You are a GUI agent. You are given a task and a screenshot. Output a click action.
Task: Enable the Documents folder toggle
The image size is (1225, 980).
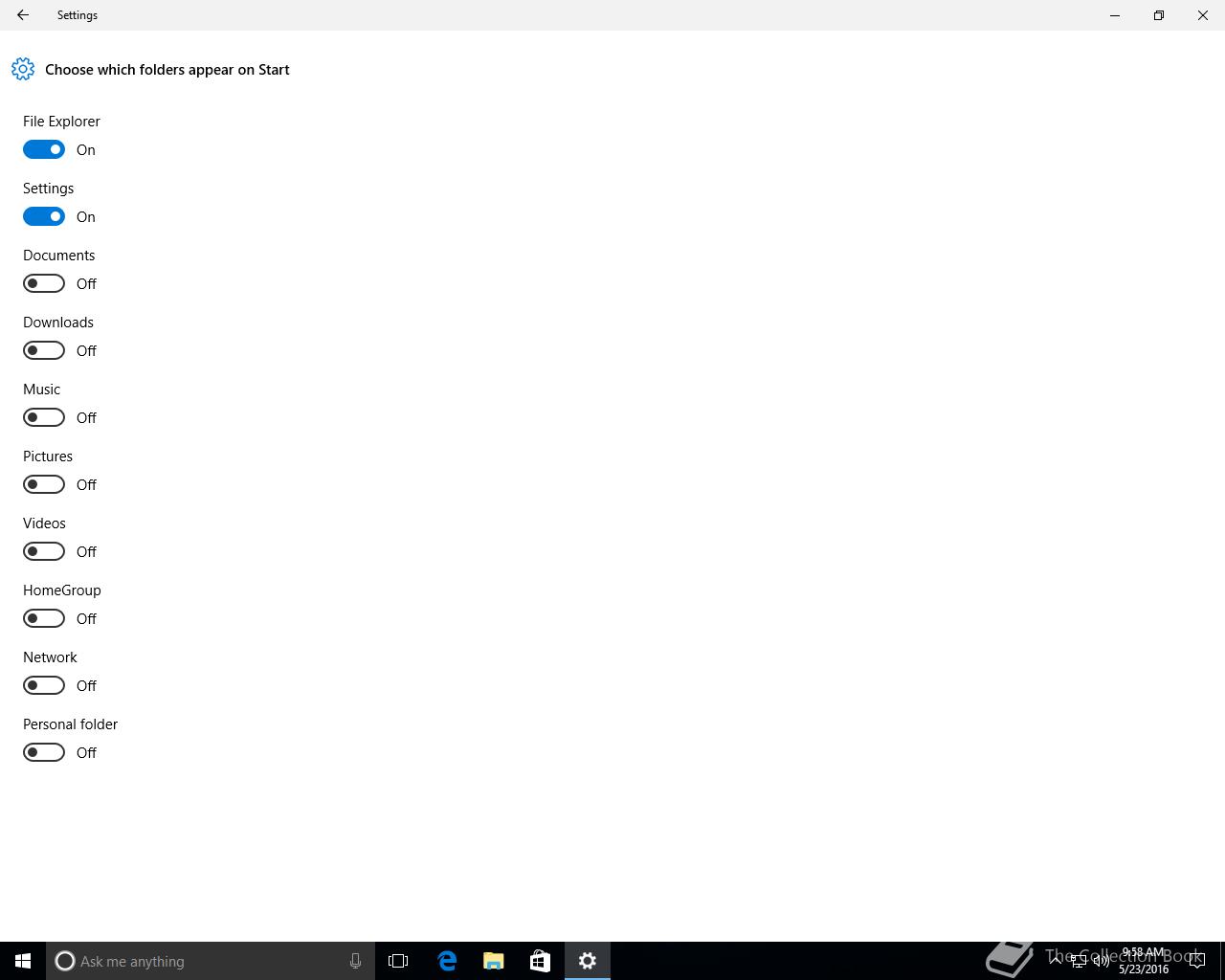pyautogui.click(x=44, y=283)
